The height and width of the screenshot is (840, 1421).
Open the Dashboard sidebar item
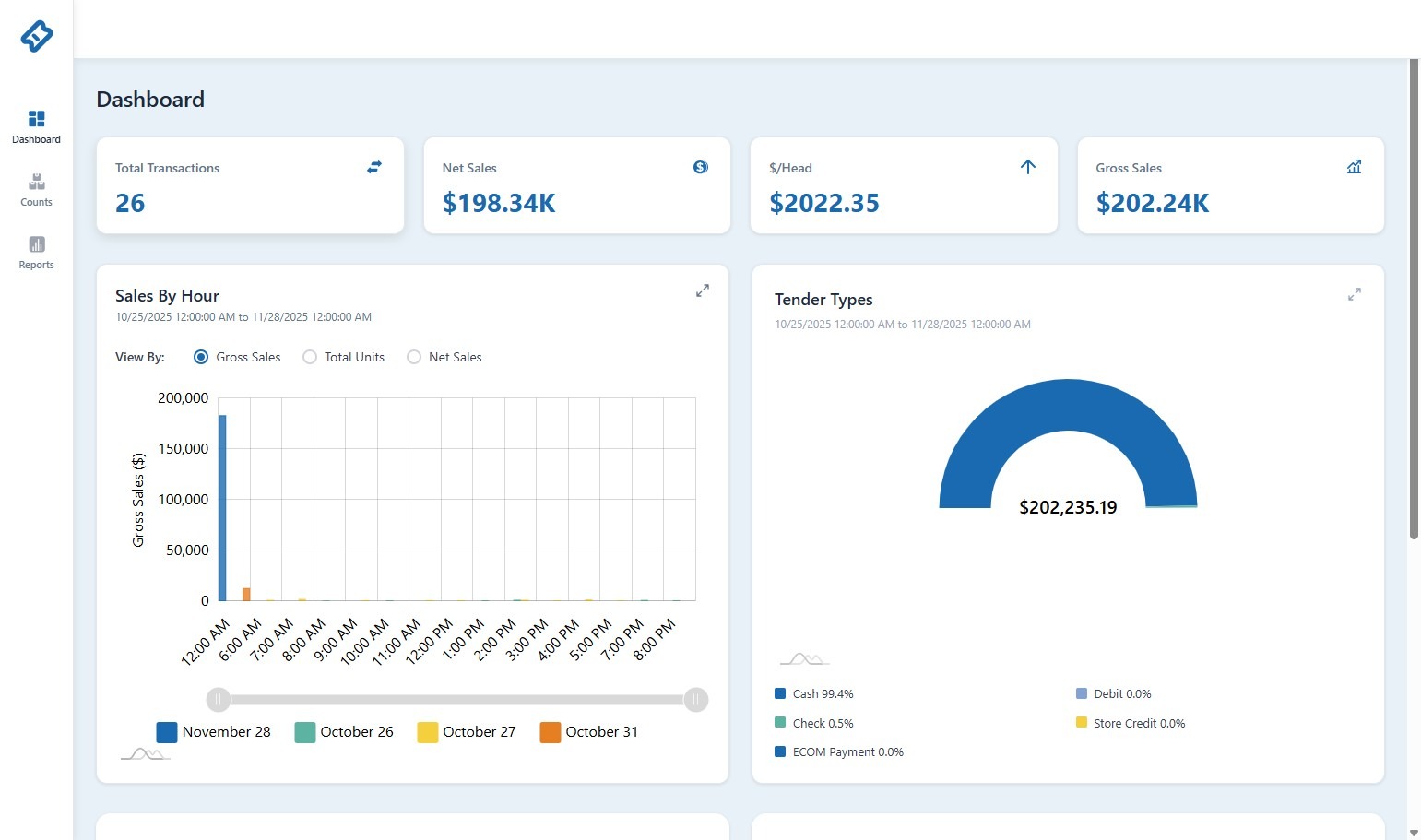[36, 127]
